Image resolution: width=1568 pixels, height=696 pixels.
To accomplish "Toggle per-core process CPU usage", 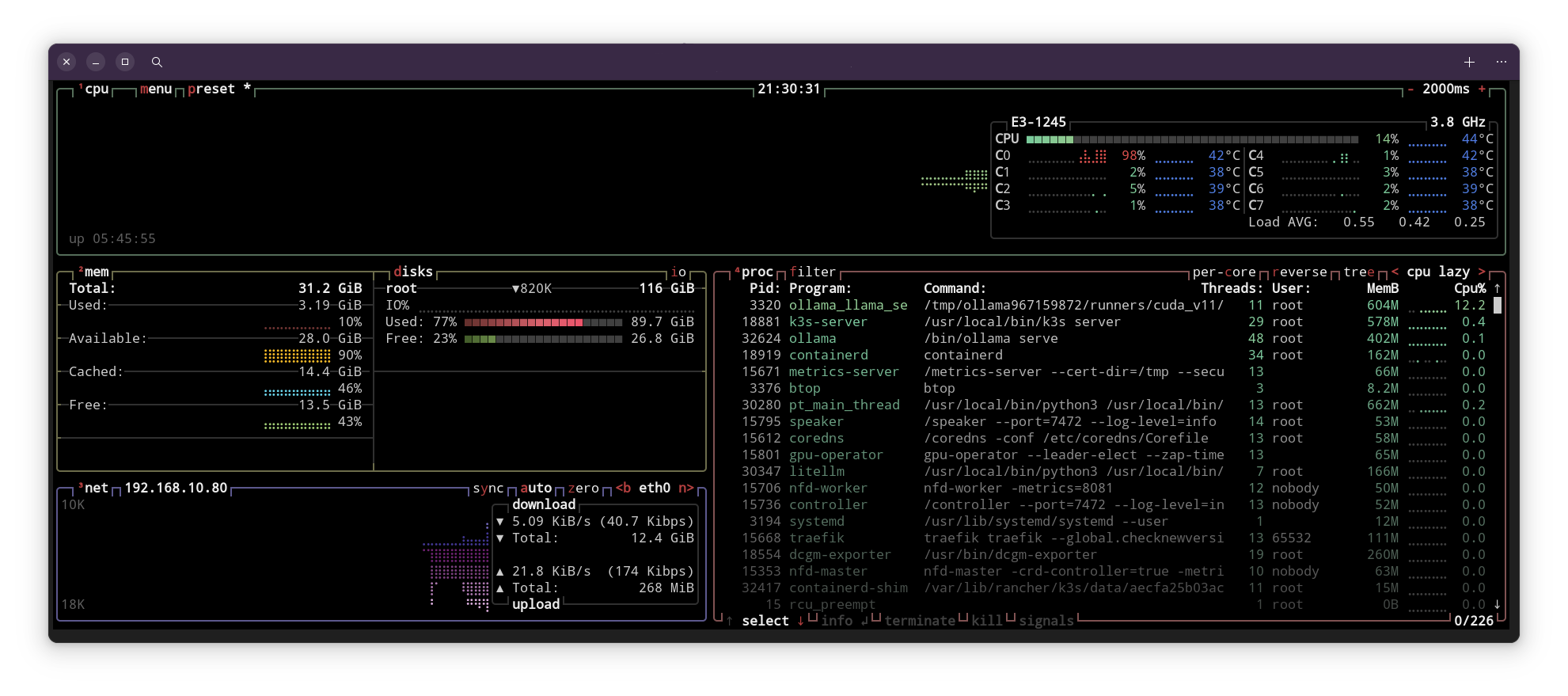I will (1224, 272).
